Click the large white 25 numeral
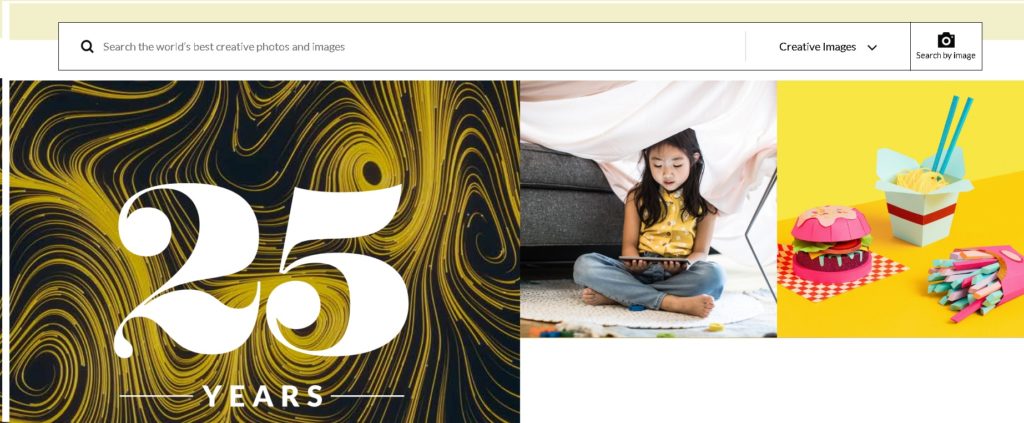Viewport: 1024px width, 423px height. (260, 270)
